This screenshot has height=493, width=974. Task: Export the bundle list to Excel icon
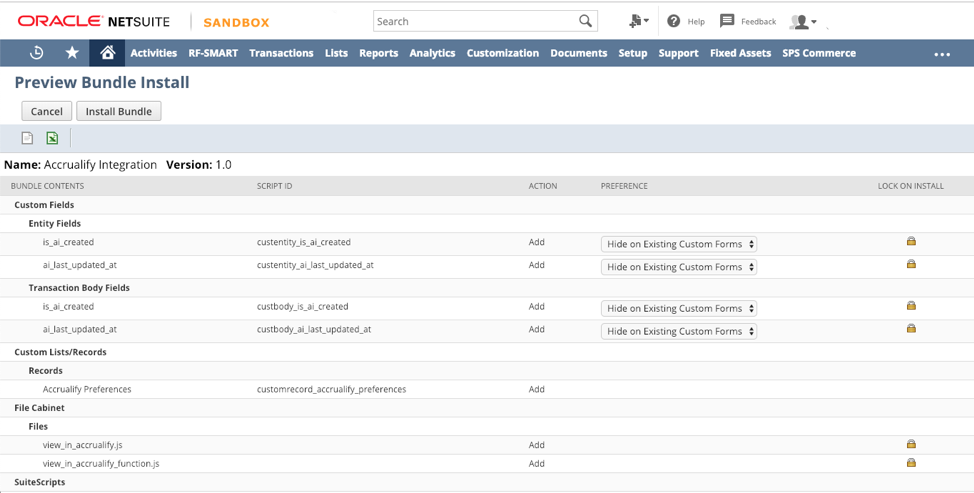[x=52, y=138]
